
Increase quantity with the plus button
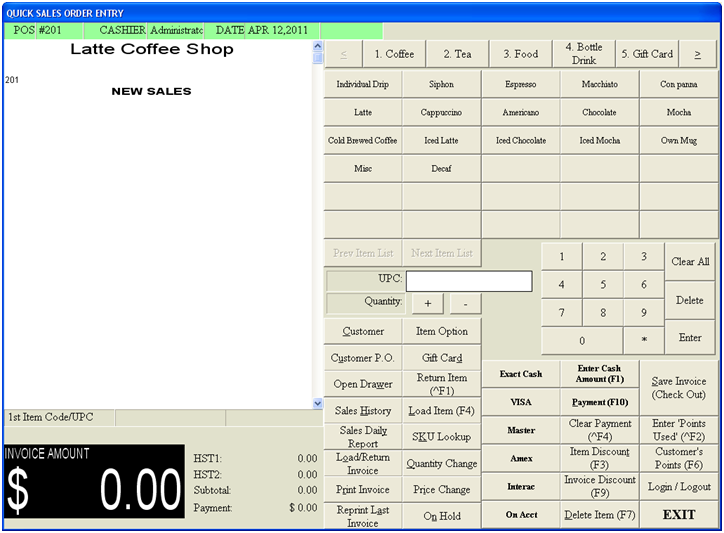(428, 303)
